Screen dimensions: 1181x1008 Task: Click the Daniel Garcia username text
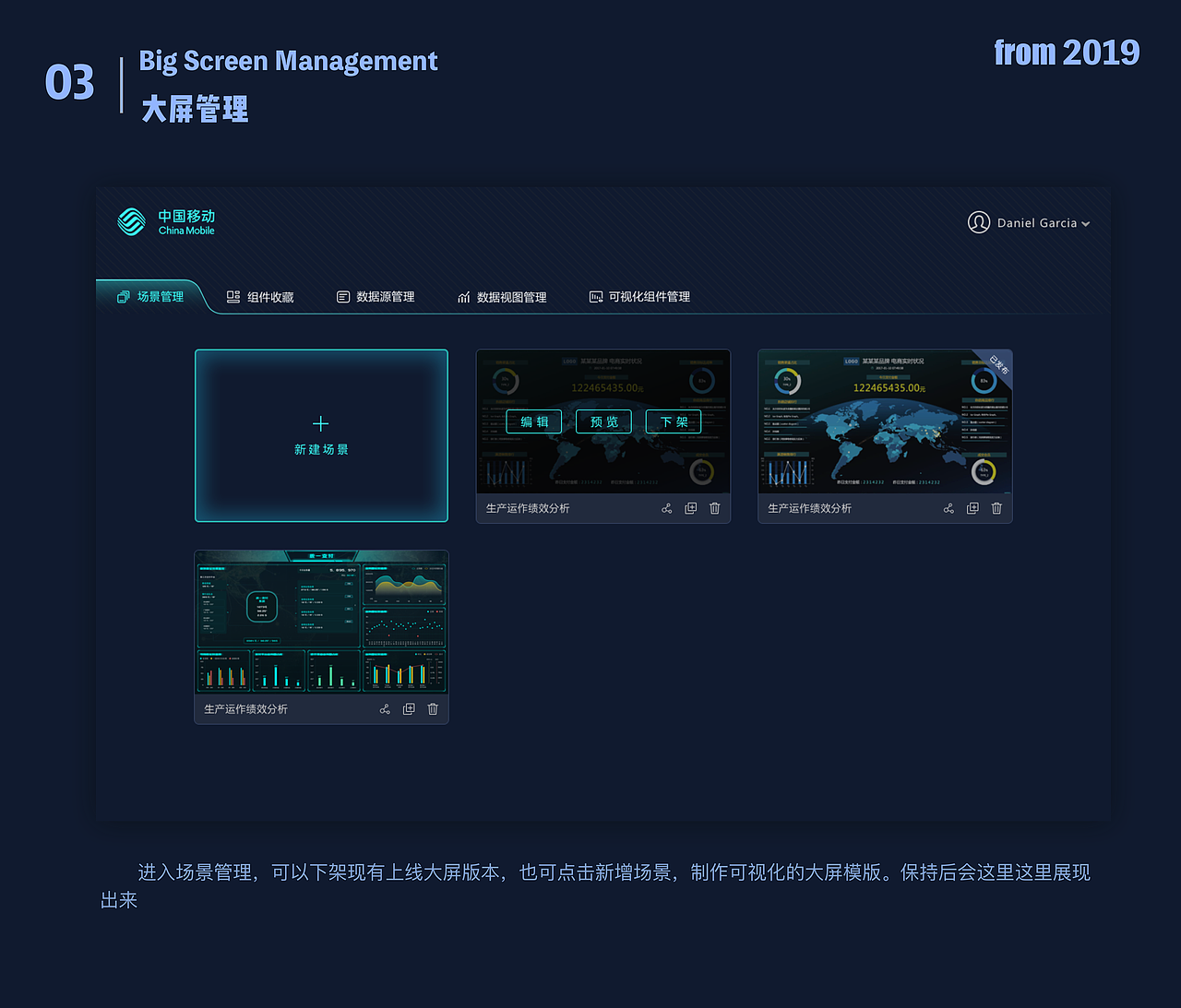pos(1037,223)
